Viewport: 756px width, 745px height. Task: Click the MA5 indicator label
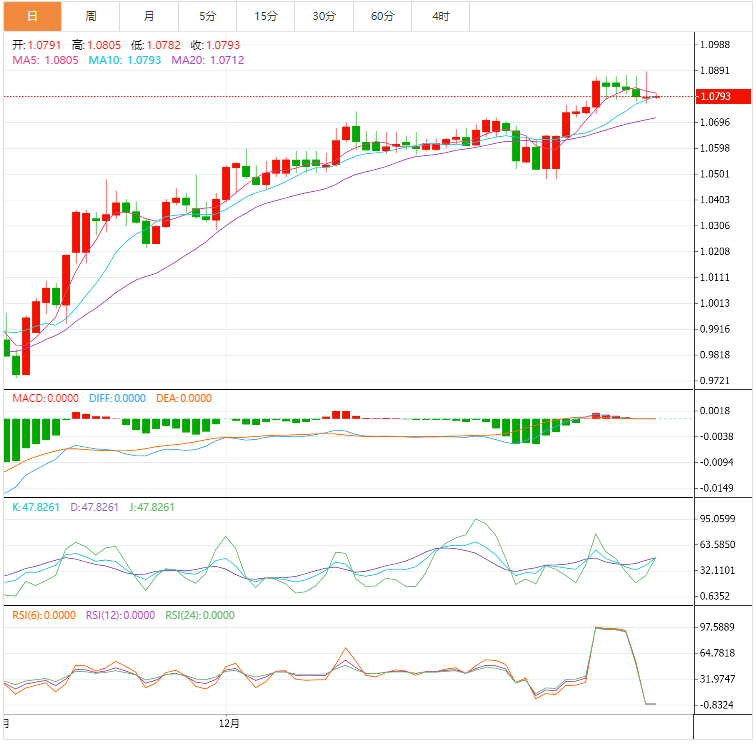point(45,60)
